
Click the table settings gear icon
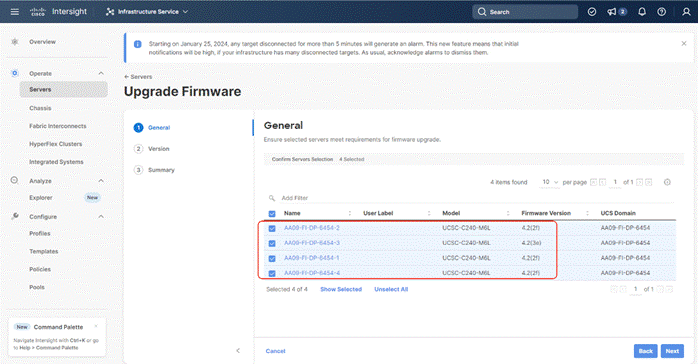667,182
